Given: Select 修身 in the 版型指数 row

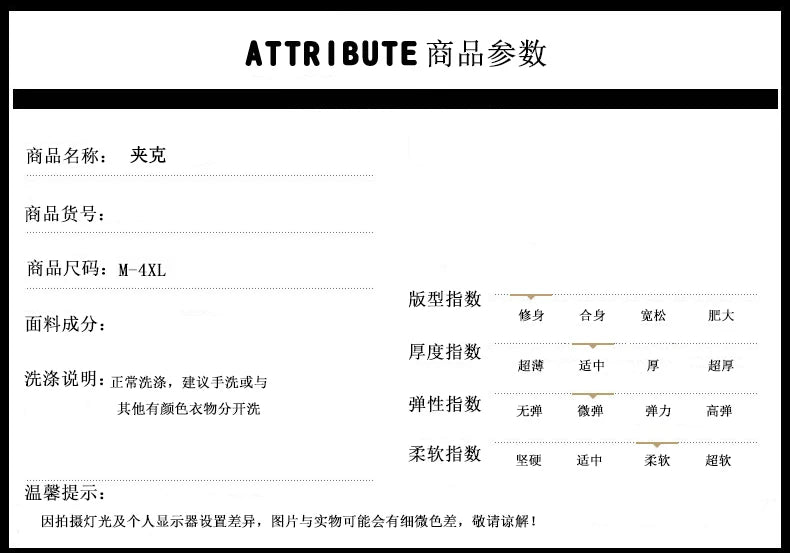Looking at the screenshot, I should click(x=531, y=315).
